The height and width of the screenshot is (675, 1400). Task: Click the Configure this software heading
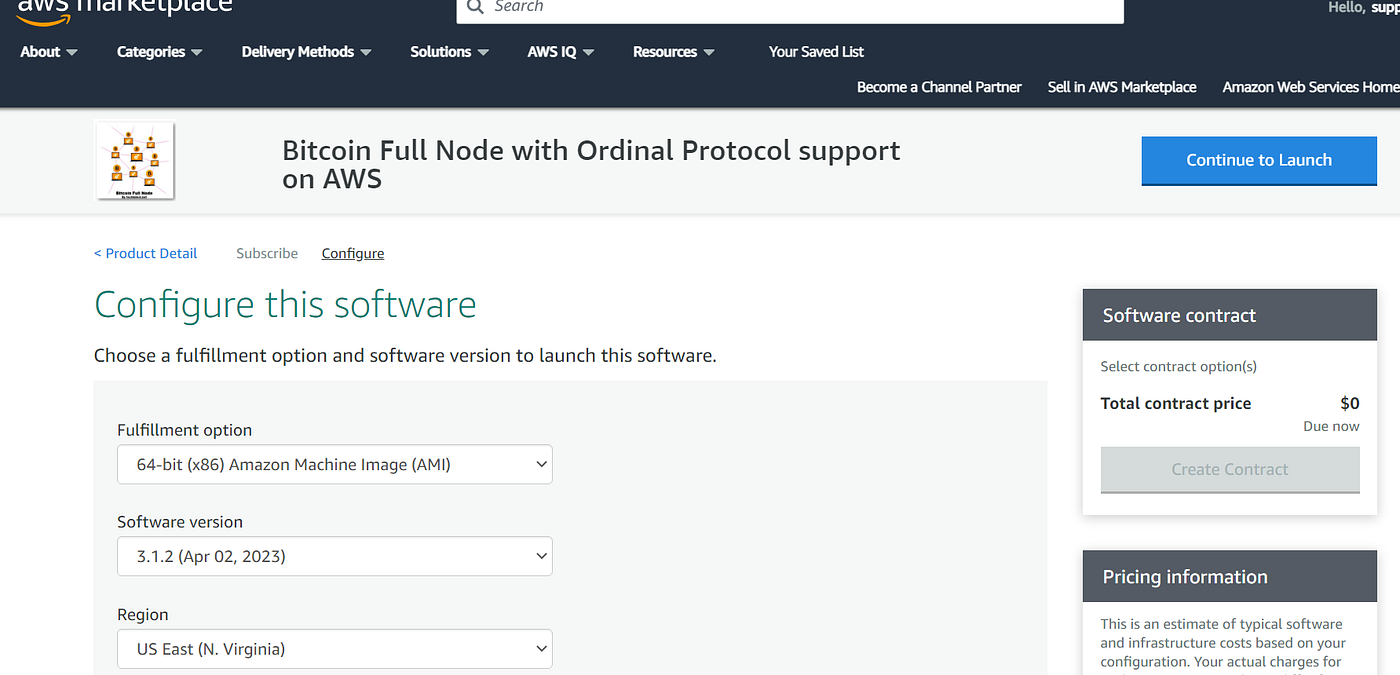pos(285,304)
